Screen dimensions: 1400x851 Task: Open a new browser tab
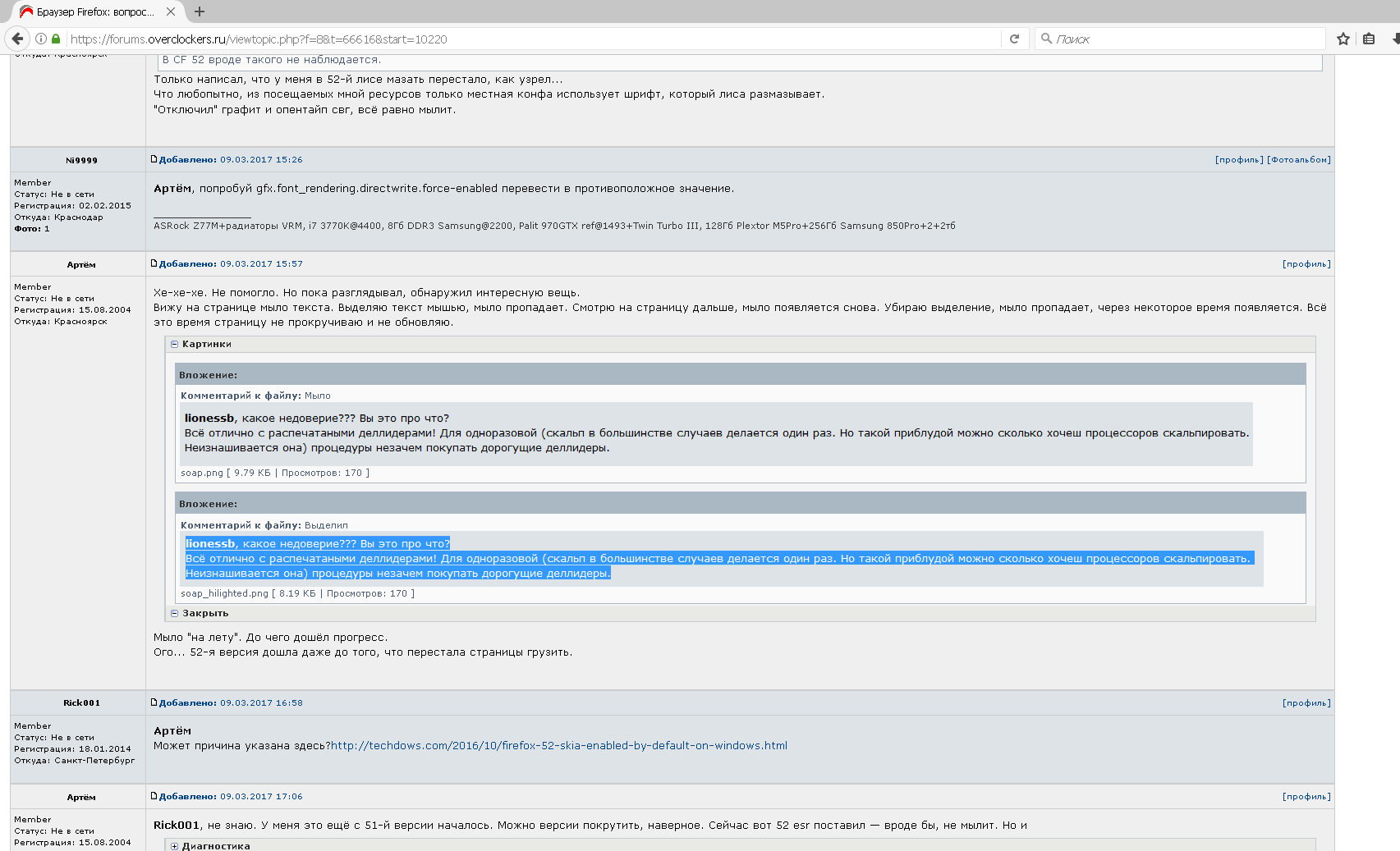tap(200, 11)
